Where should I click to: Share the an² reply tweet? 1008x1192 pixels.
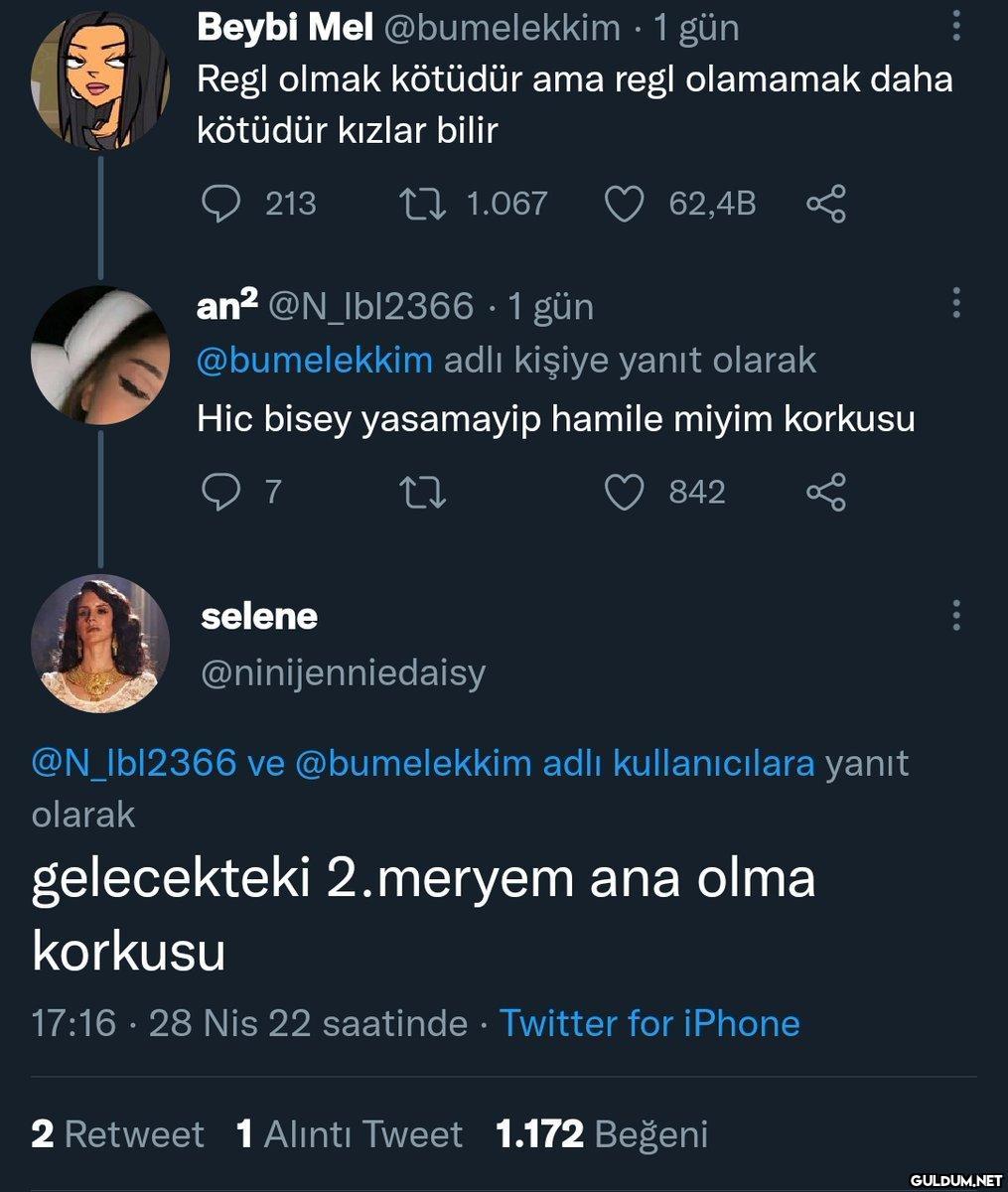click(825, 492)
